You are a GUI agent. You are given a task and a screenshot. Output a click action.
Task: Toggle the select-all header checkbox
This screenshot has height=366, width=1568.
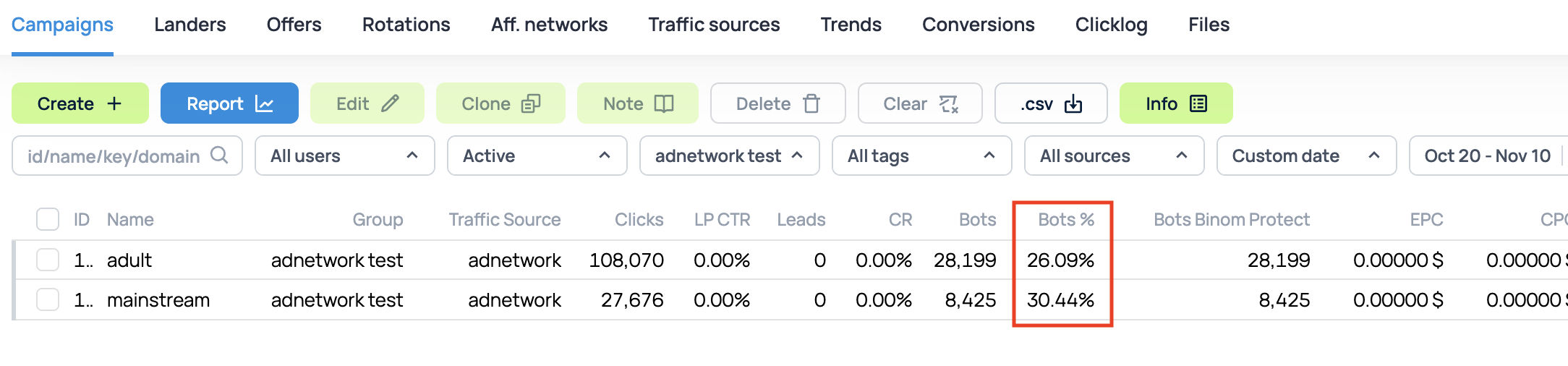pos(48,219)
